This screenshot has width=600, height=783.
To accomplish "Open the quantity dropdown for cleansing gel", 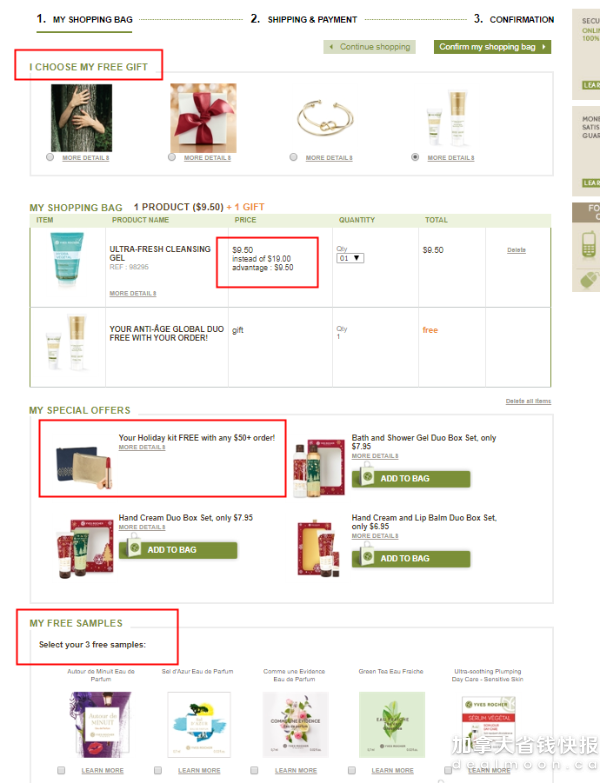I will point(350,258).
